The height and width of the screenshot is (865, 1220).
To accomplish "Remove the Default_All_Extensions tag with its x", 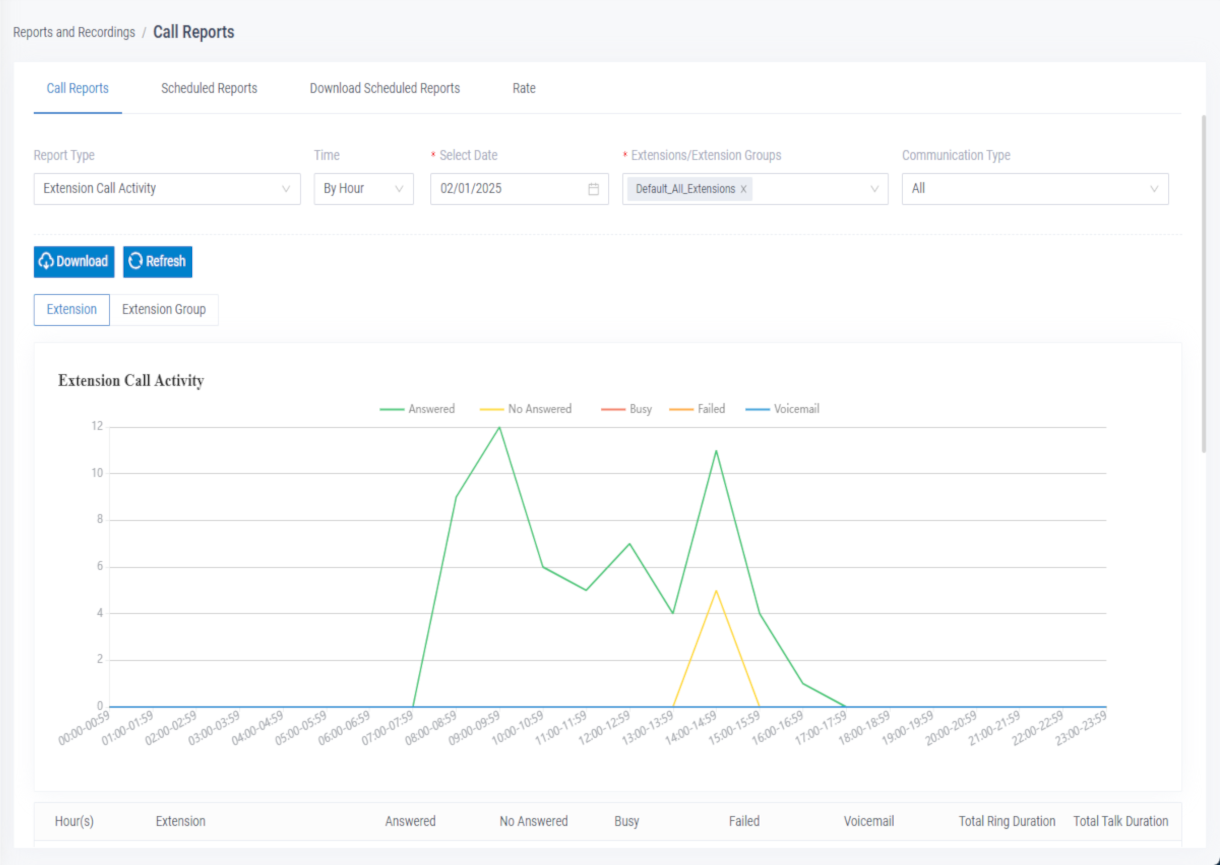I will click(x=743, y=189).
